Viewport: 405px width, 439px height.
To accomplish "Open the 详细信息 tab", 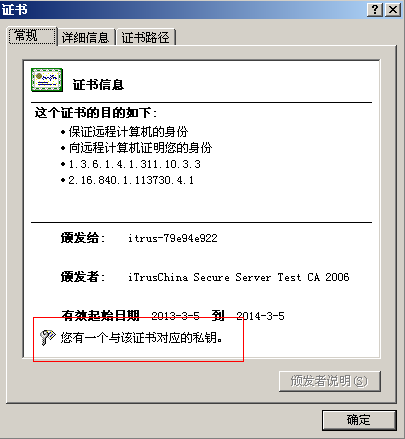I will click(86, 37).
